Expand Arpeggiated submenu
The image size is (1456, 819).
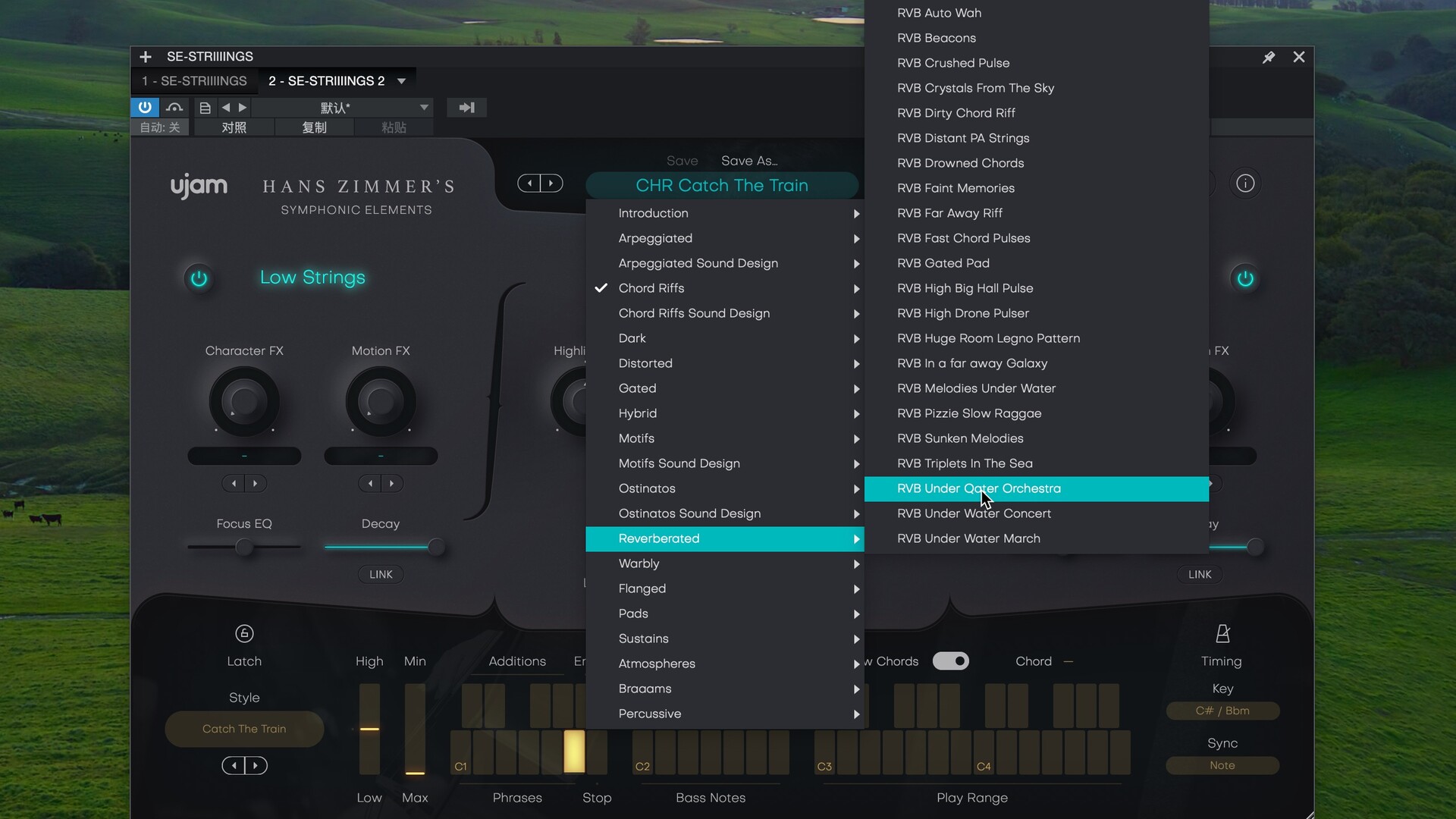pyautogui.click(x=725, y=239)
